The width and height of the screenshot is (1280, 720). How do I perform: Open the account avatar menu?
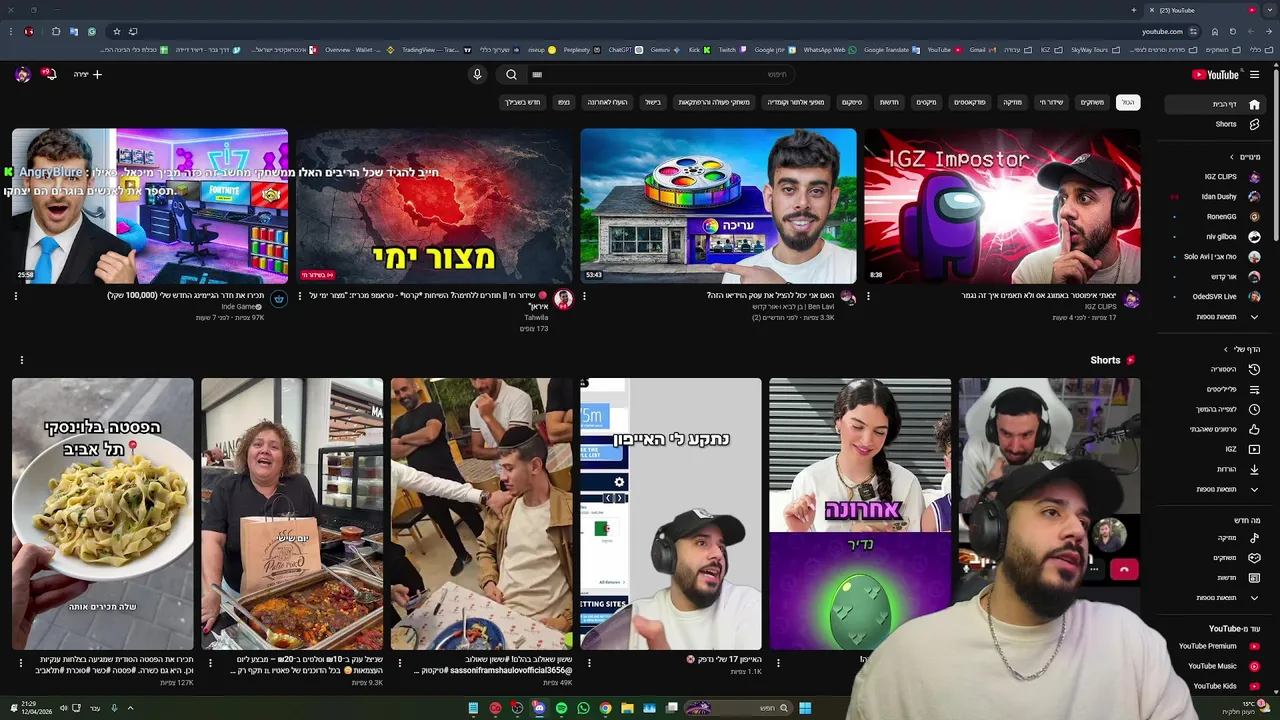22,74
